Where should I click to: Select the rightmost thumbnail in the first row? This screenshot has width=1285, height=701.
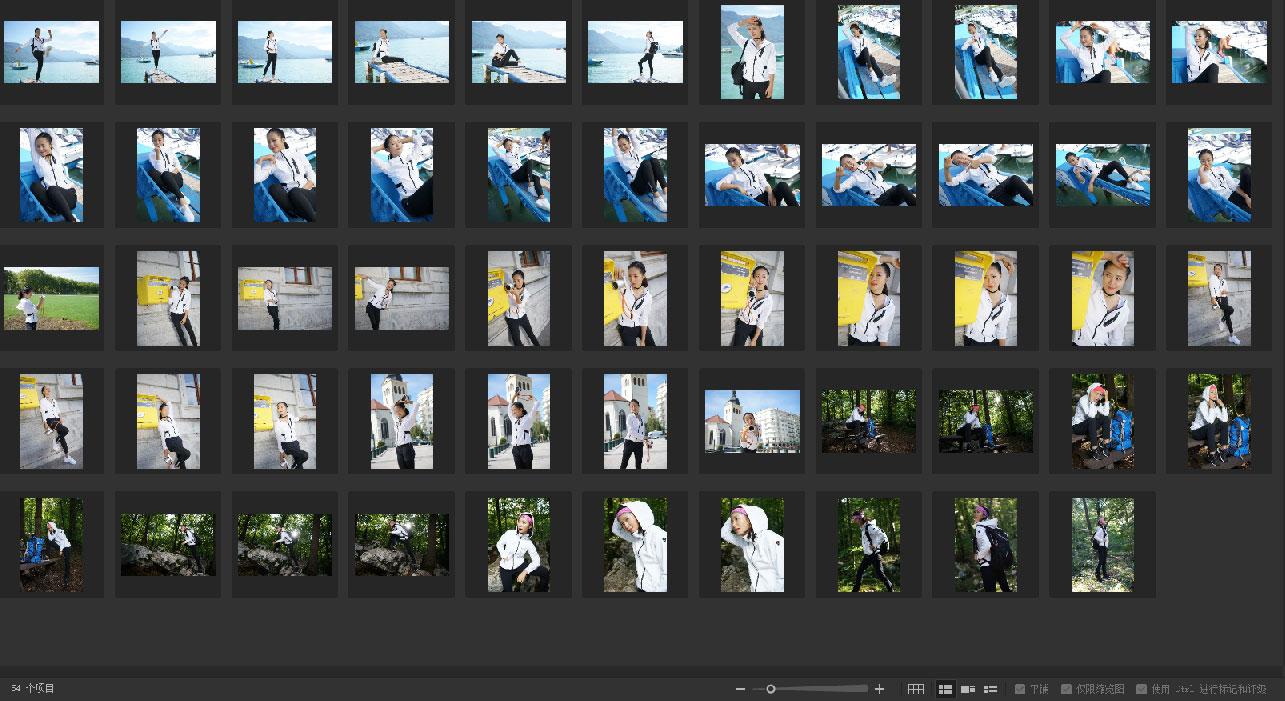[1219, 52]
